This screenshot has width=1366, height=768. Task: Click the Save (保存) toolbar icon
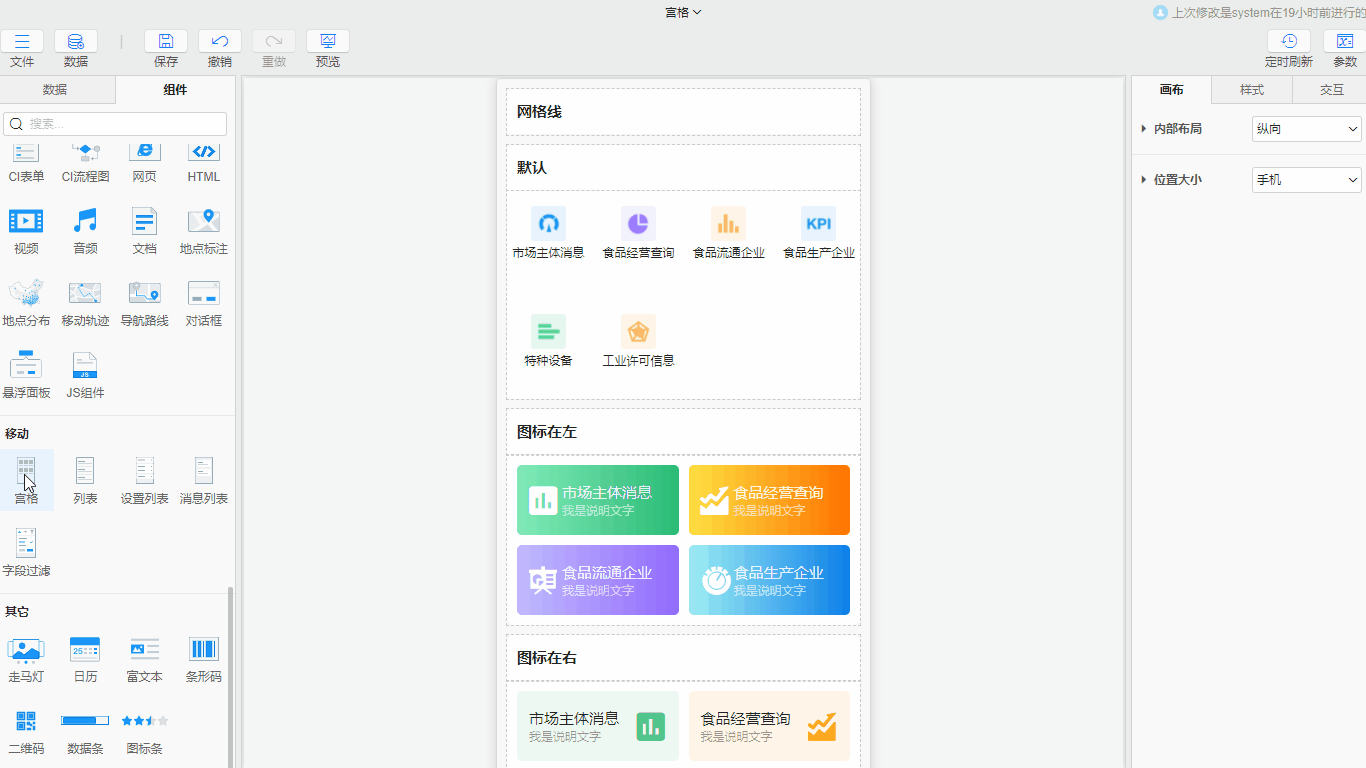pyautogui.click(x=166, y=42)
